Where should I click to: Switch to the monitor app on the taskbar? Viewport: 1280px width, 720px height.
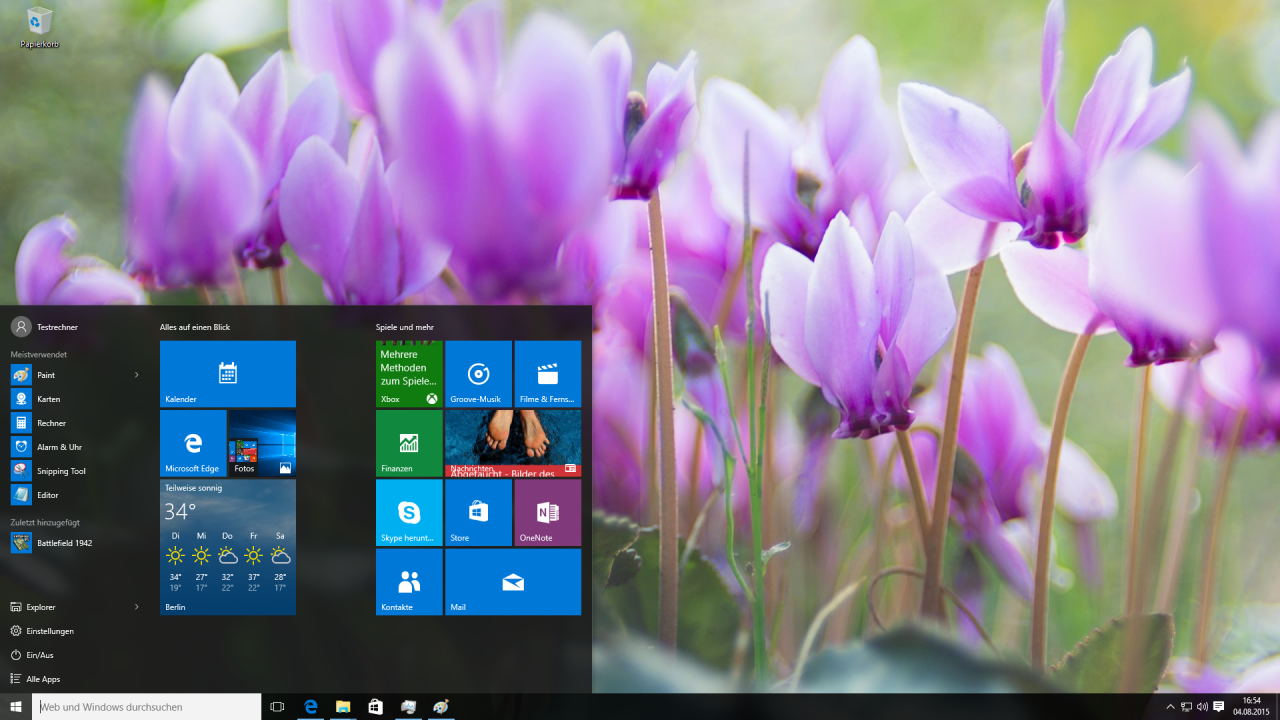408,707
